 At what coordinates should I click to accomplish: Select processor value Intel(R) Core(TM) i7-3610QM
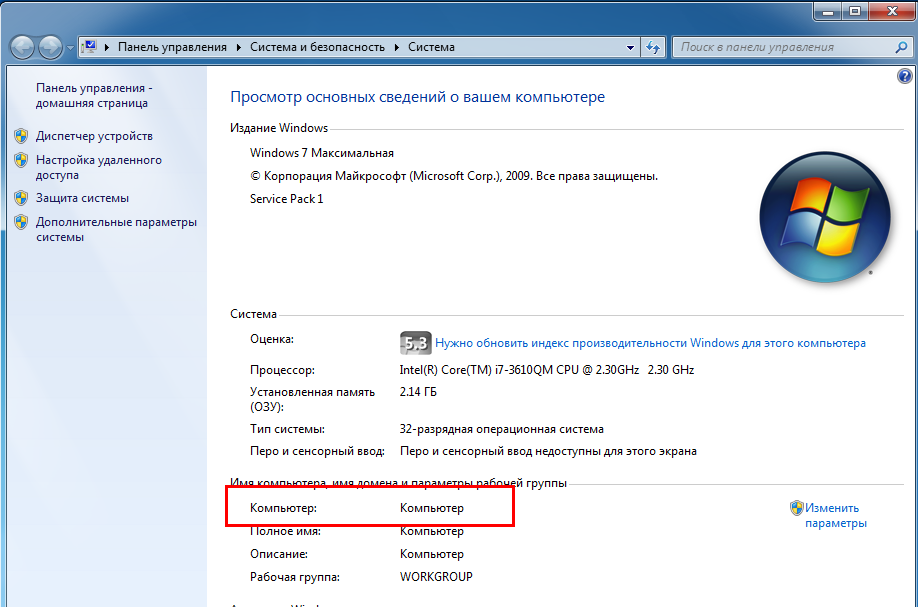pyautogui.click(x=547, y=370)
